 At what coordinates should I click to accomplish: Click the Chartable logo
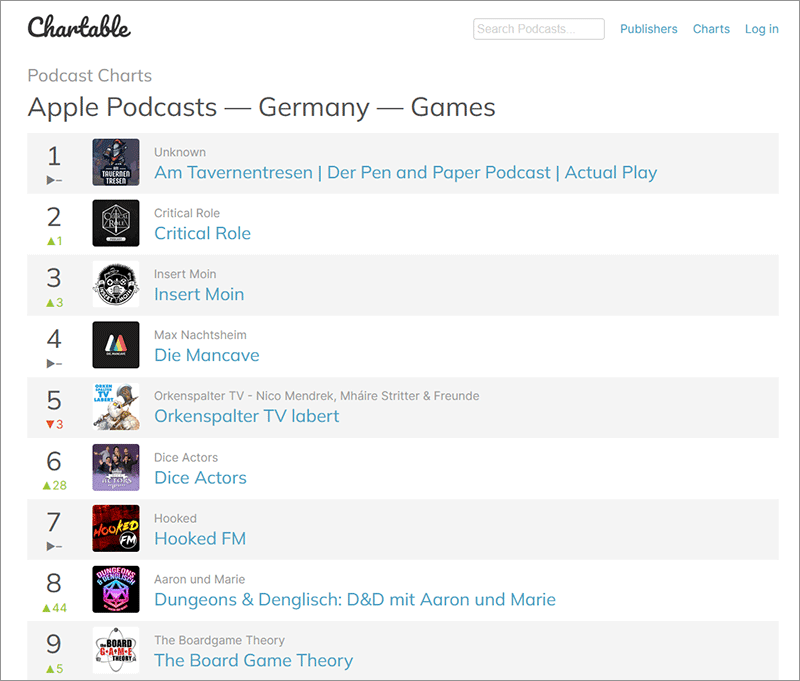click(x=75, y=29)
